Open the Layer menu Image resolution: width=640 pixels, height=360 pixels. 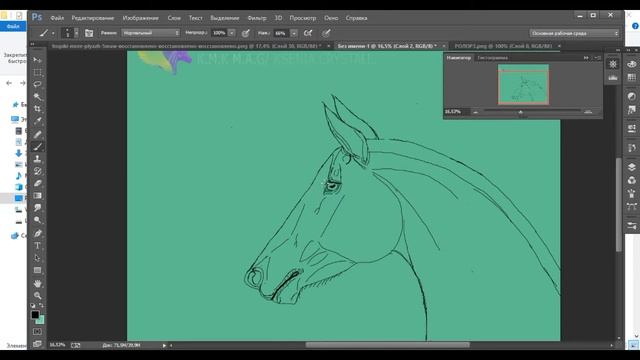click(x=174, y=18)
